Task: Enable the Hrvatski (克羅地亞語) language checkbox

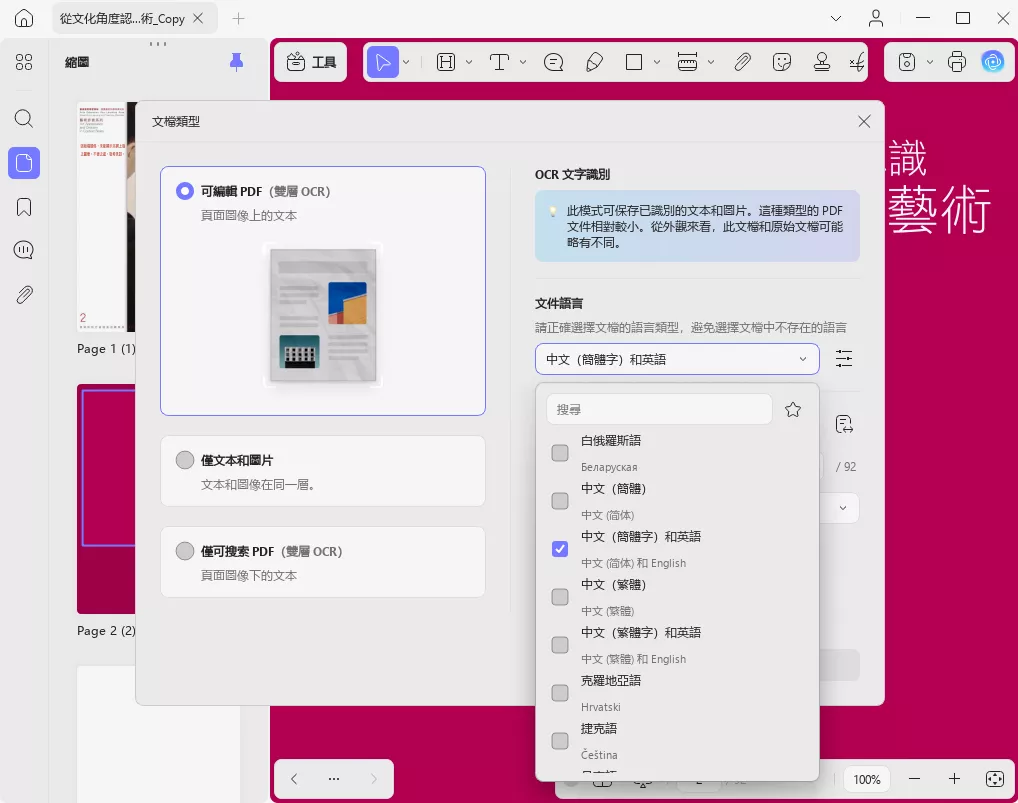Action: (x=559, y=693)
